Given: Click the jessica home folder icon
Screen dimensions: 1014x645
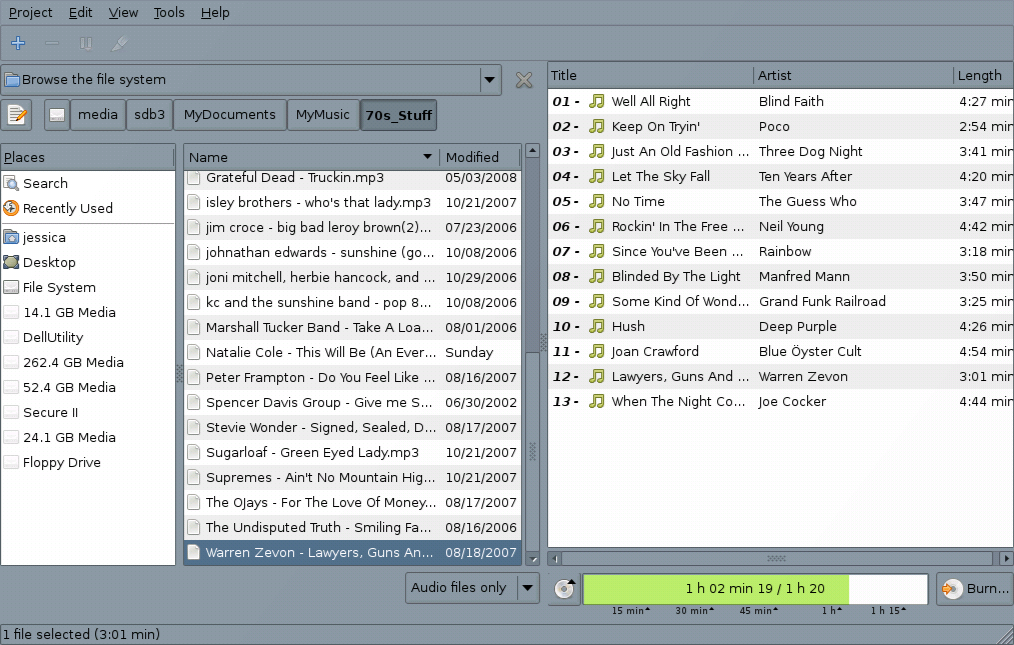Looking at the screenshot, I should pos(11,237).
